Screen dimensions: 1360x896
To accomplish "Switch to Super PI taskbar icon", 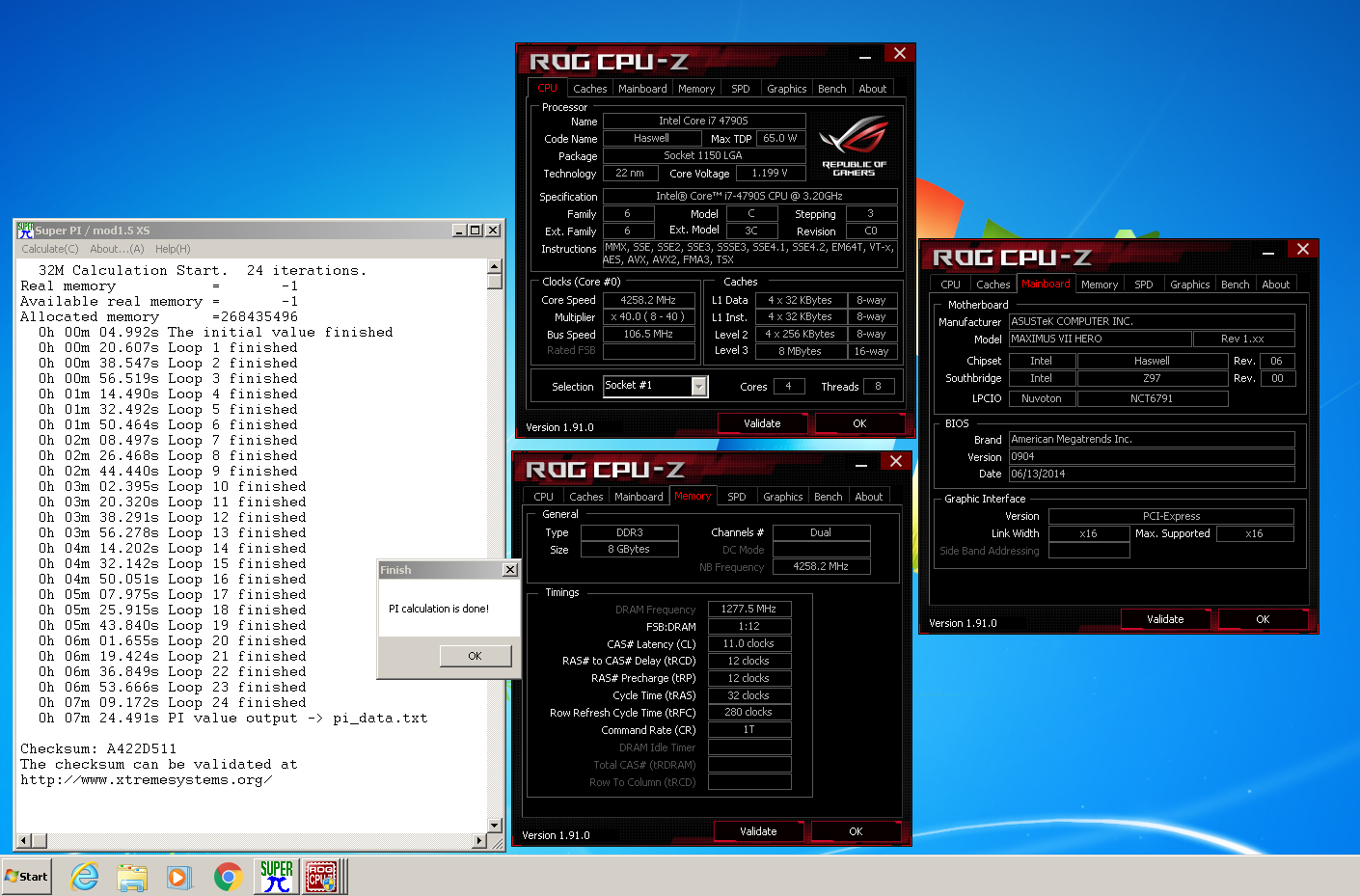I will pos(277,876).
